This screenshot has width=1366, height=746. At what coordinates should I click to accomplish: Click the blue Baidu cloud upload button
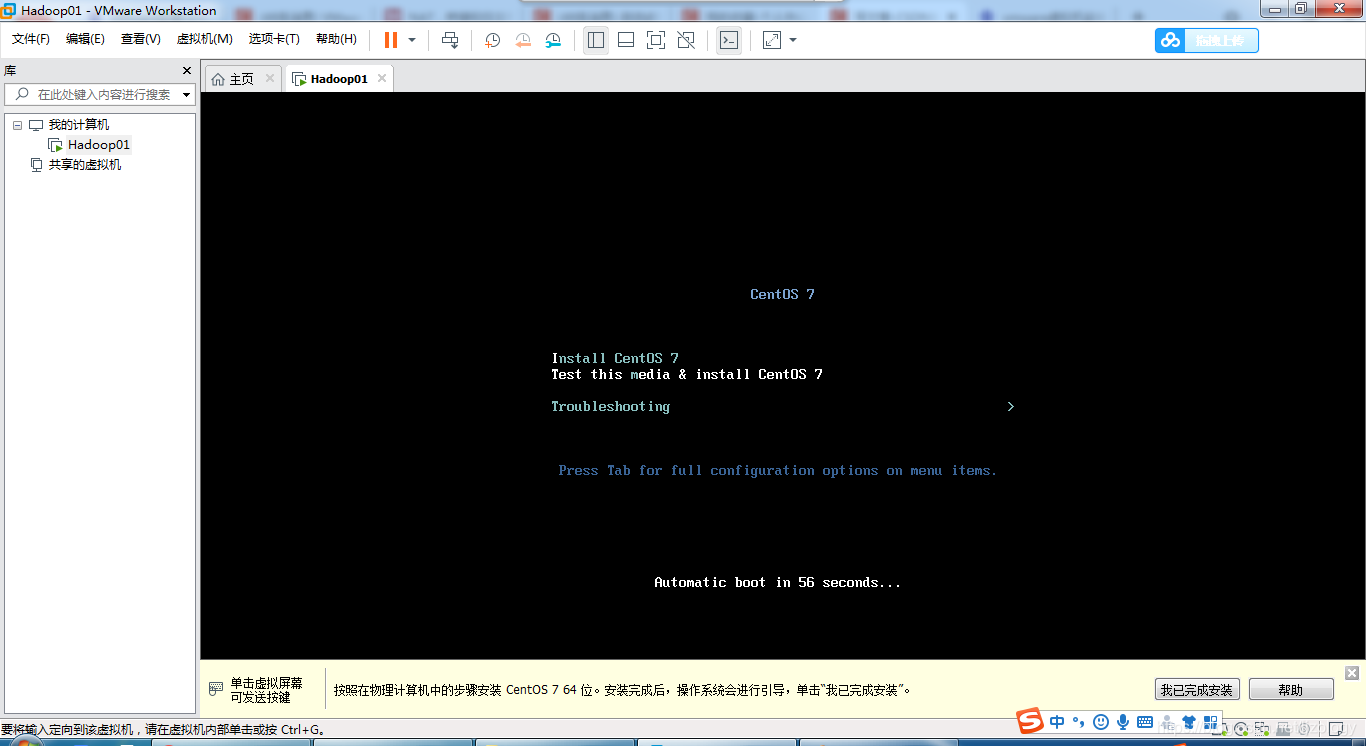click(x=1207, y=40)
